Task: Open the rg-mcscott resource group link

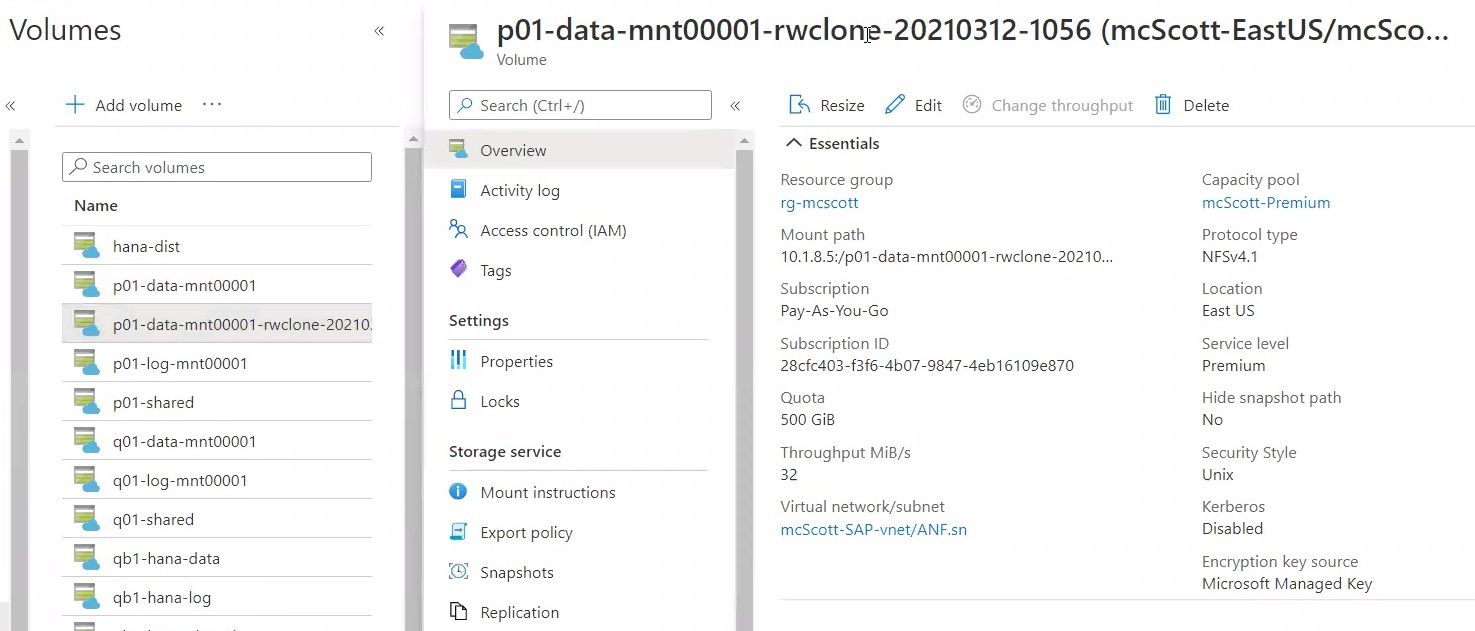Action: (819, 202)
